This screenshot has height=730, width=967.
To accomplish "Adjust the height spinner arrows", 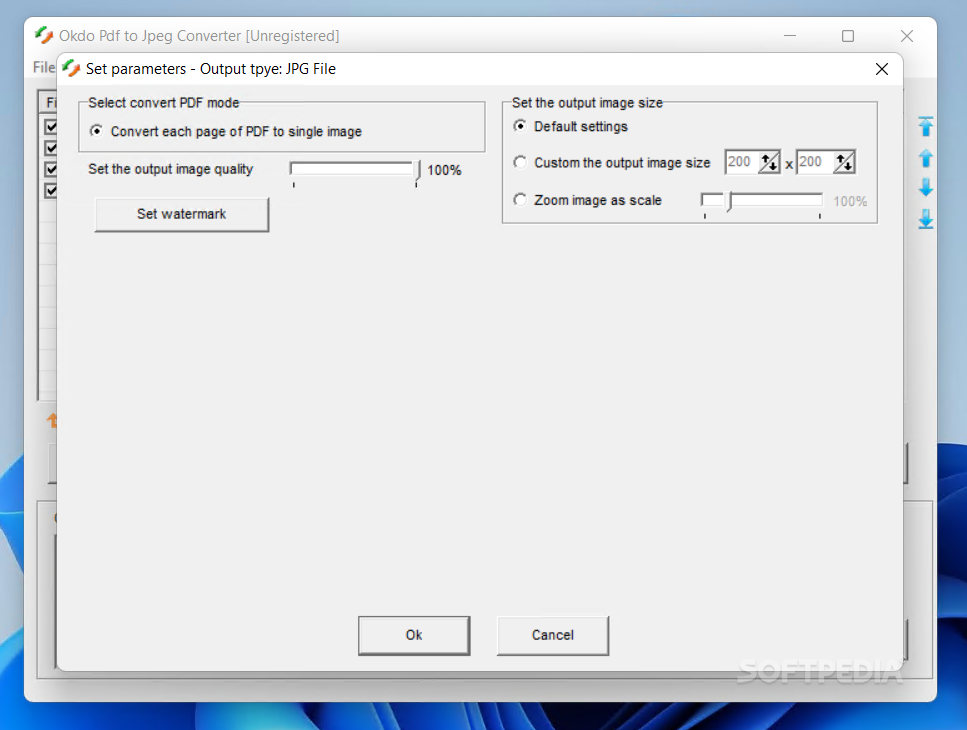I will 844,162.
